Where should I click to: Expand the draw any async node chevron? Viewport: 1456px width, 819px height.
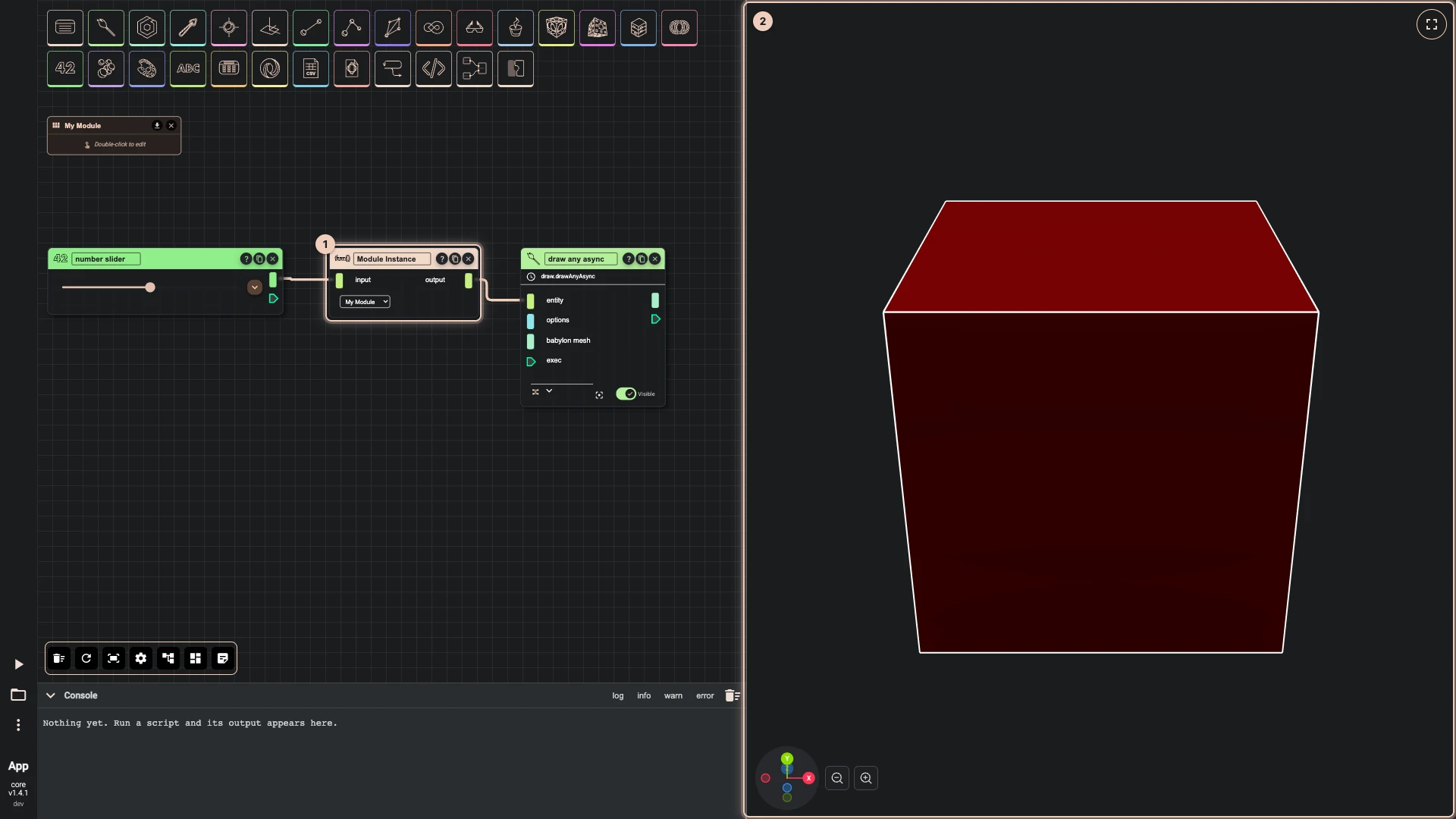pyautogui.click(x=549, y=391)
